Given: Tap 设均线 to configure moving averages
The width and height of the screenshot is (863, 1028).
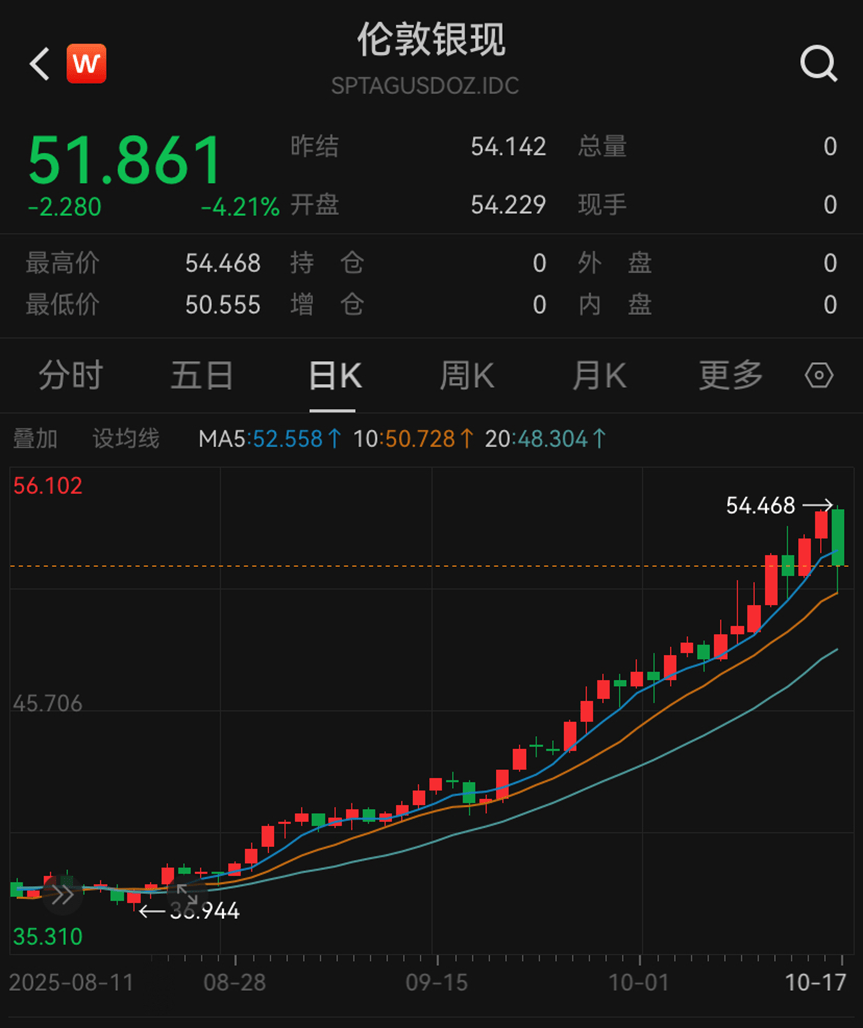Looking at the screenshot, I should pos(126,438).
